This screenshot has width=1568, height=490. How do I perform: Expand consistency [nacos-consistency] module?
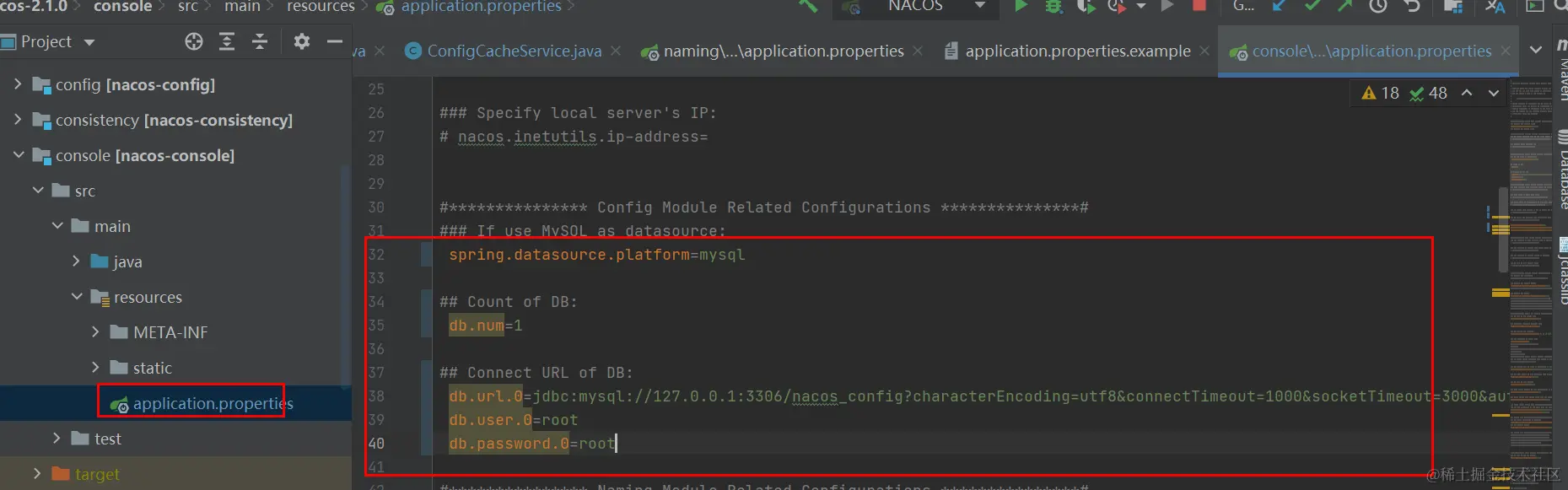pos(18,120)
